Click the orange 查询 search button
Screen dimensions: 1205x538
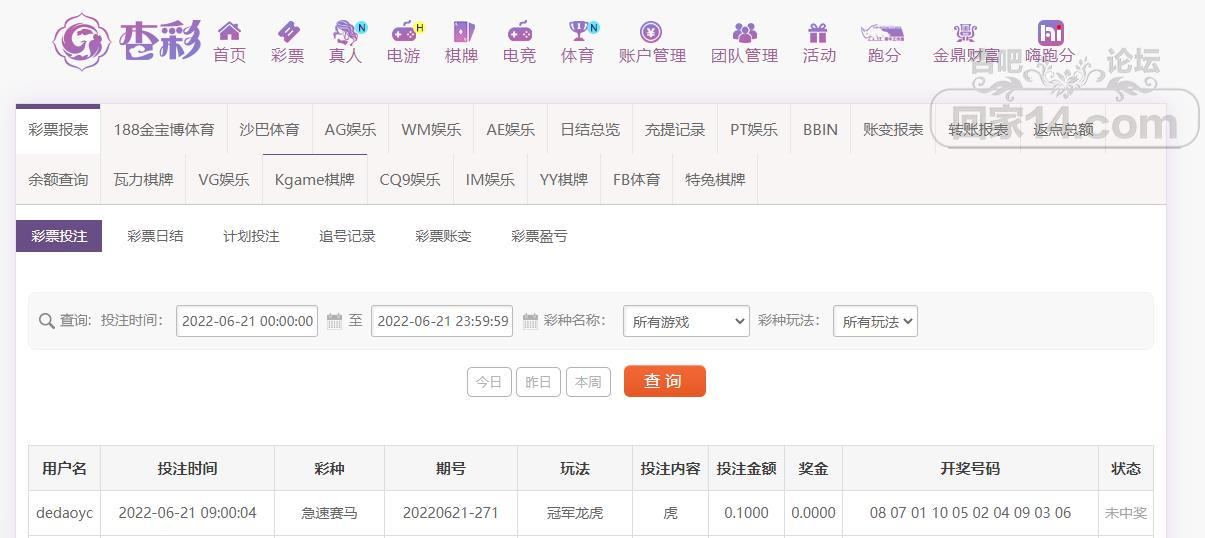[665, 381]
